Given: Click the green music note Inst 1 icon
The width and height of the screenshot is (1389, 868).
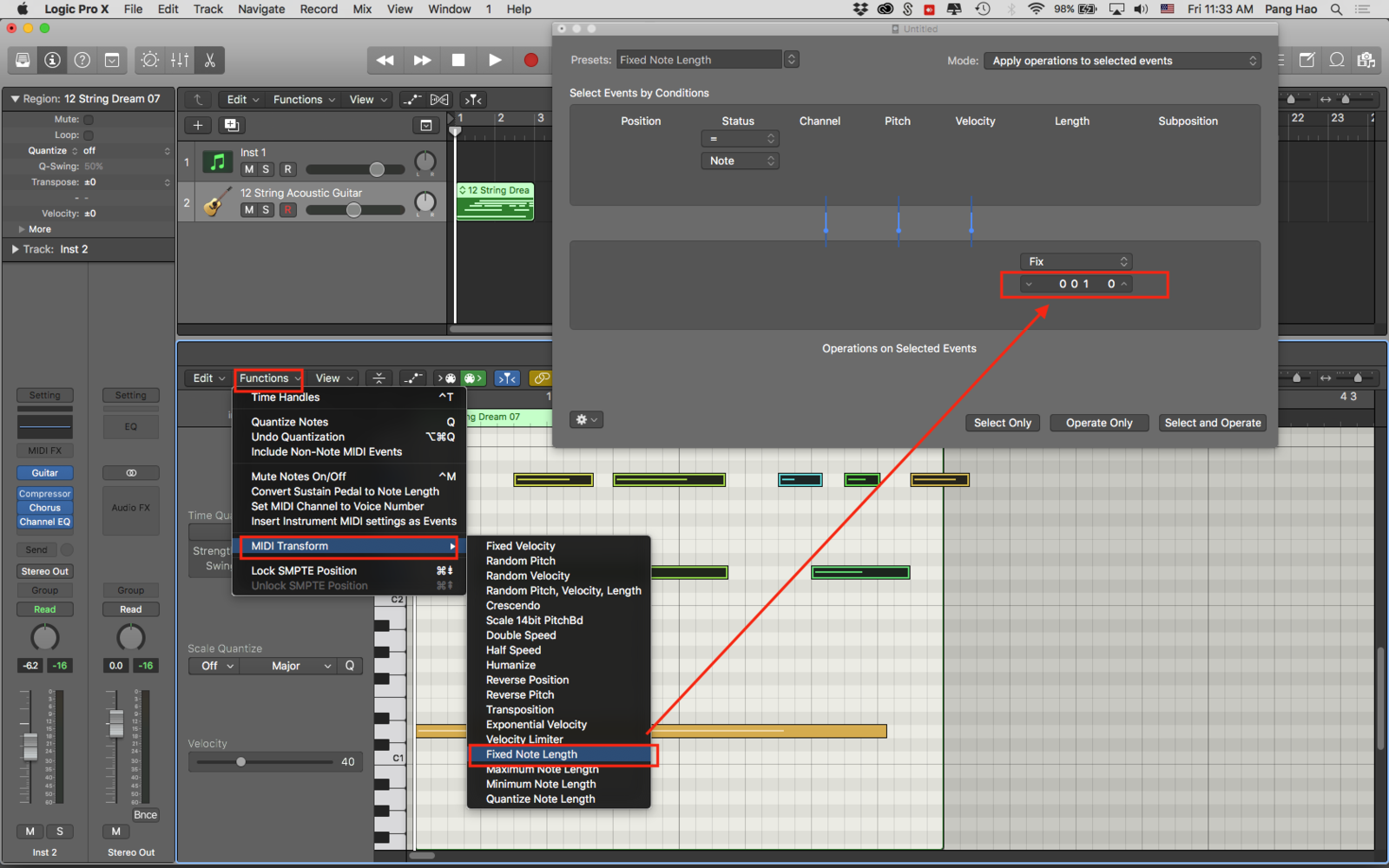Looking at the screenshot, I should (x=217, y=161).
